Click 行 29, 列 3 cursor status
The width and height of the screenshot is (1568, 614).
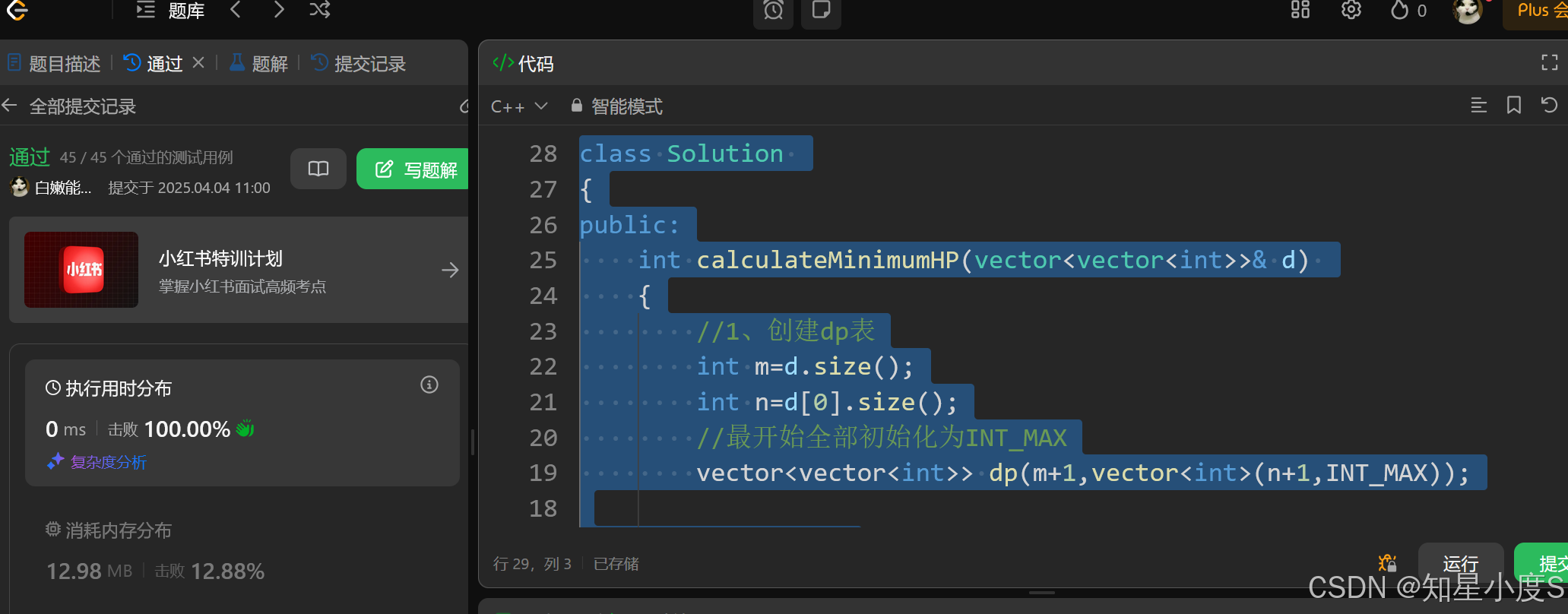tap(532, 564)
